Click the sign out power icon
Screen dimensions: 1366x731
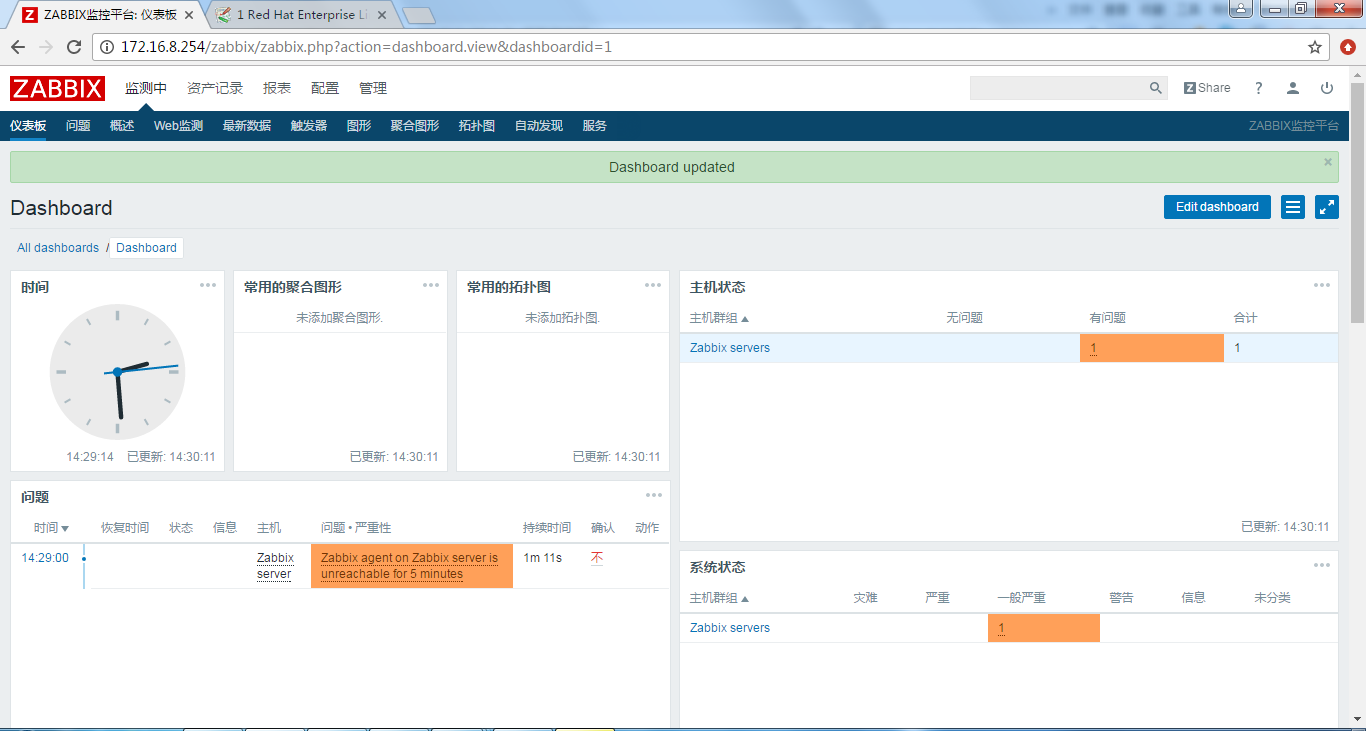pyautogui.click(x=1327, y=88)
